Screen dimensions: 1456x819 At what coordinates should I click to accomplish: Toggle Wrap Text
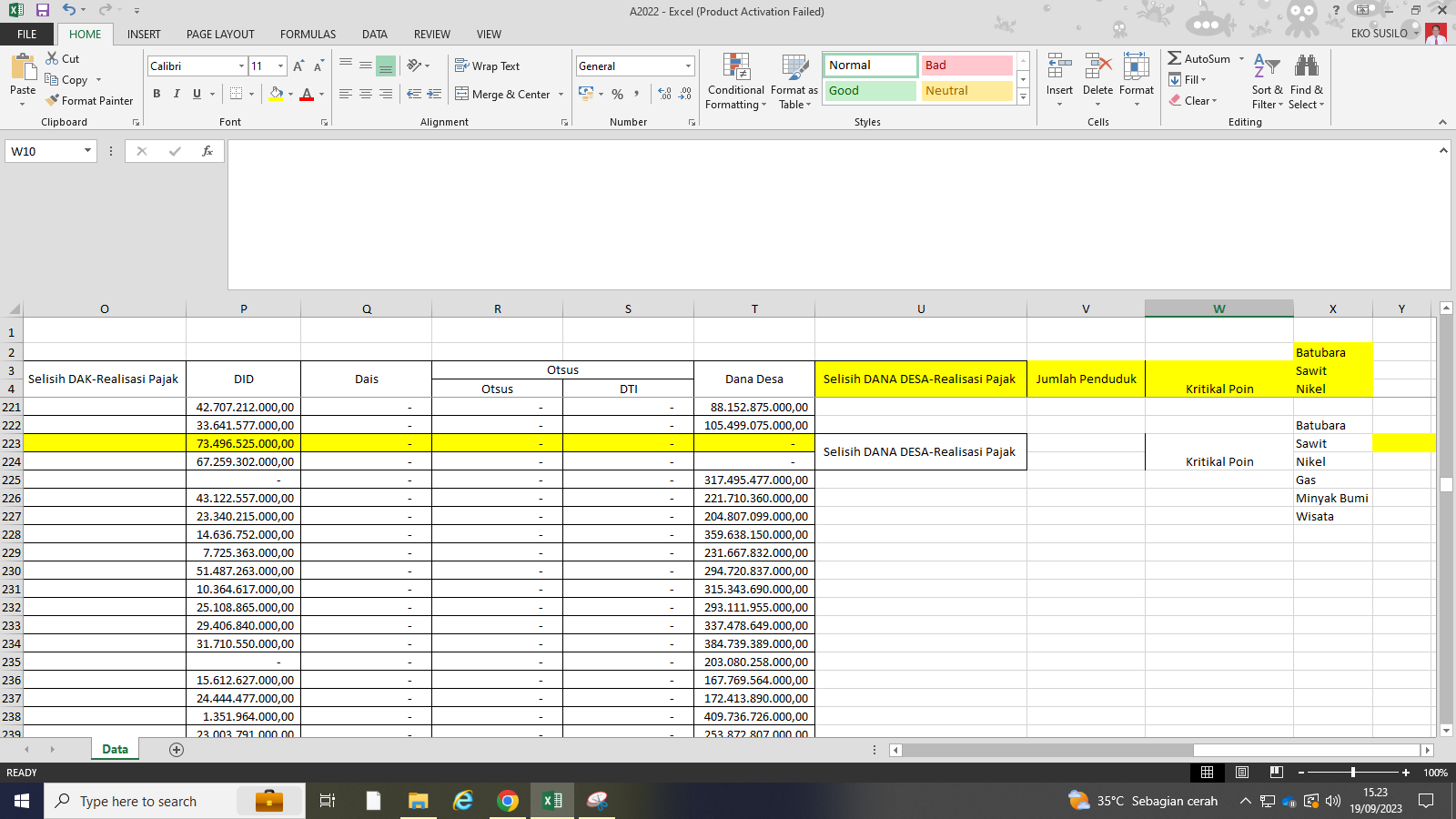[487, 66]
